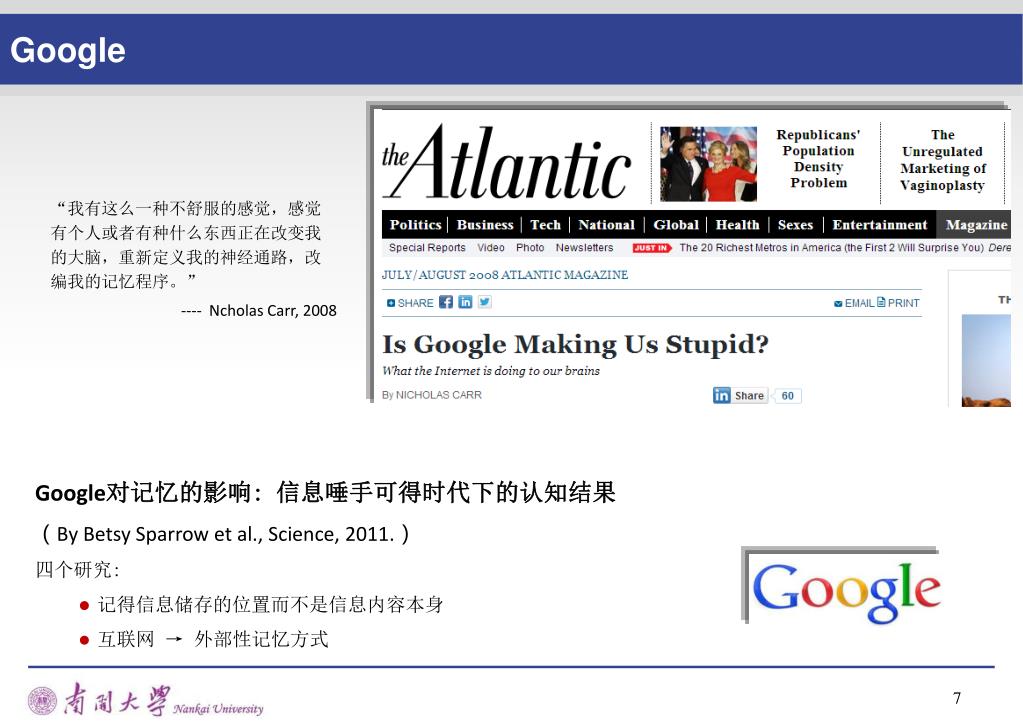Click the Chinese quote paragraph

pos(186,245)
